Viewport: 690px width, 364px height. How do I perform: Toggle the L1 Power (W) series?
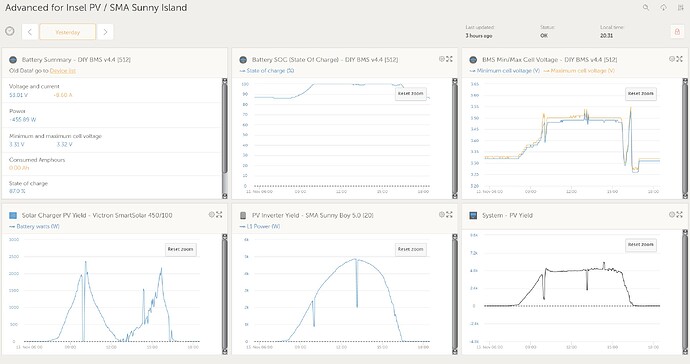[x=260, y=226]
